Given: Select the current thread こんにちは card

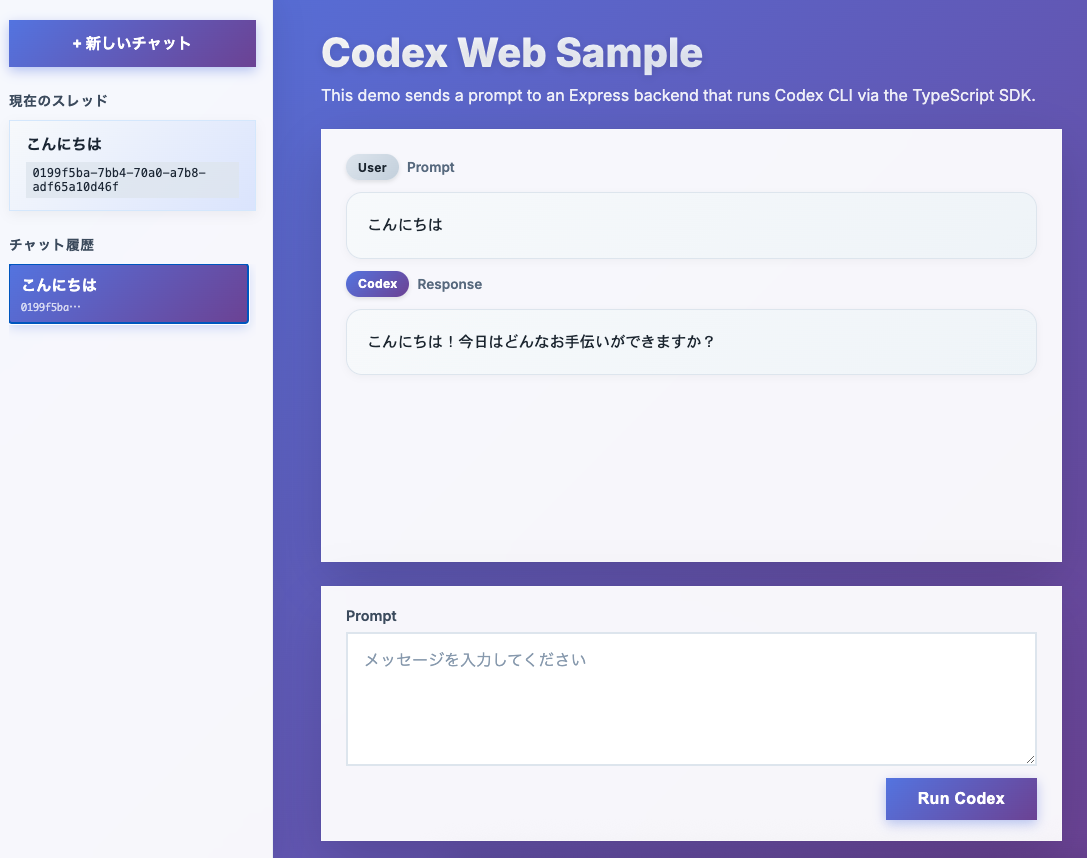Looking at the screenshot, I should tap(132, 166).
